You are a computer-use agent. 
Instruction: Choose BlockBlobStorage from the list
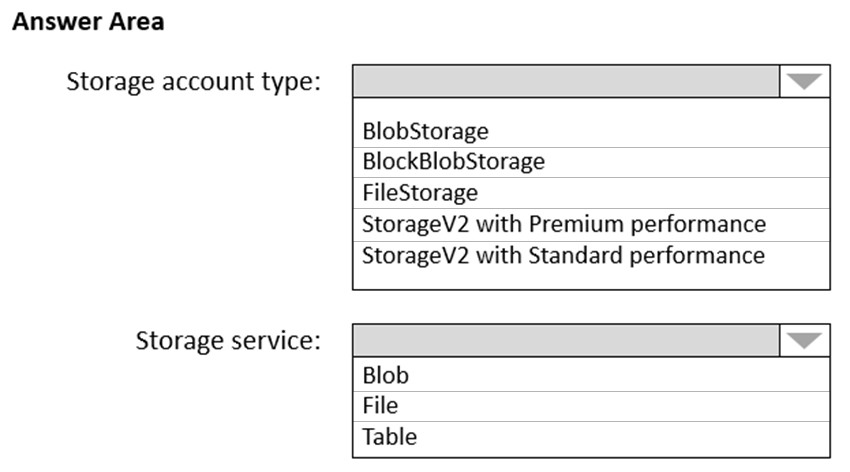(x=591, y=162)
